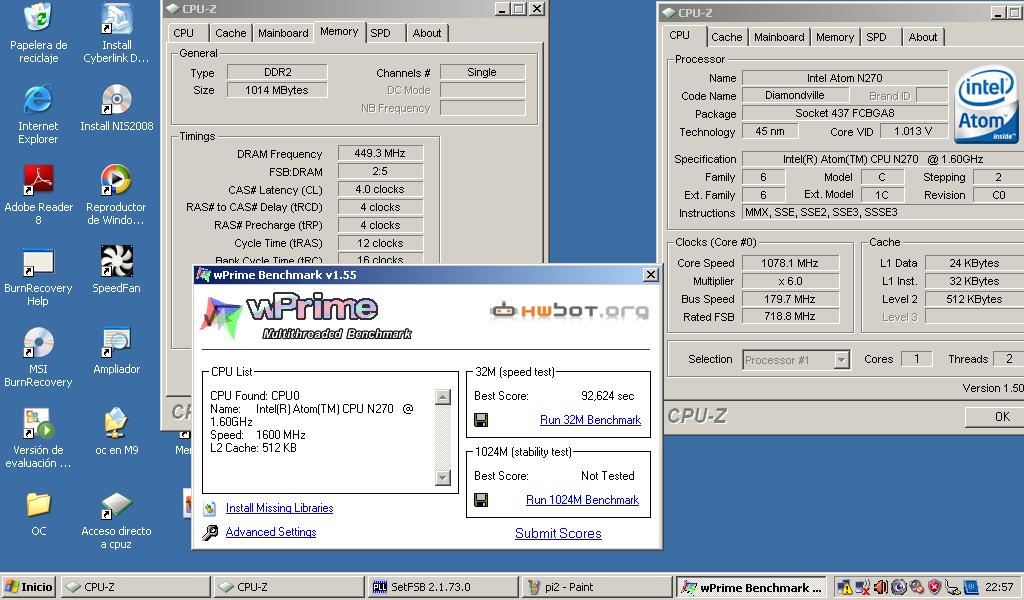Open Cache tab in right CPU-Z window
1024x600 pixels.
(726, 37)
